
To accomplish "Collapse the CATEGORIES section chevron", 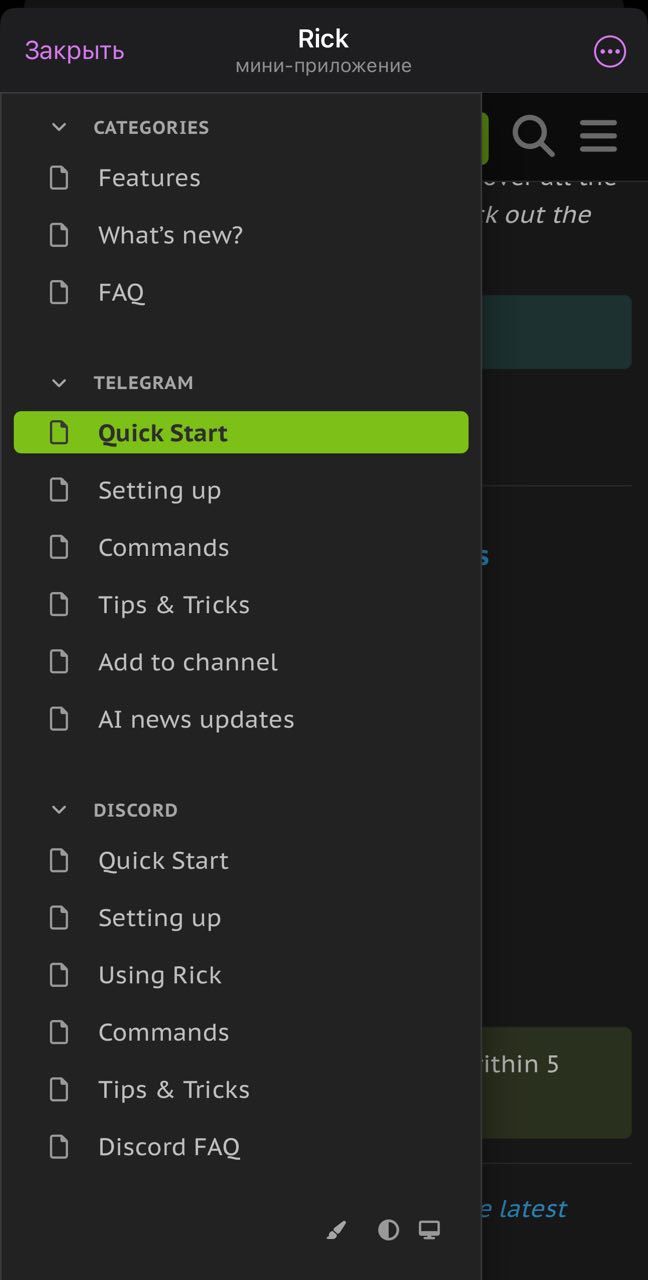I will tap(58, 127).
